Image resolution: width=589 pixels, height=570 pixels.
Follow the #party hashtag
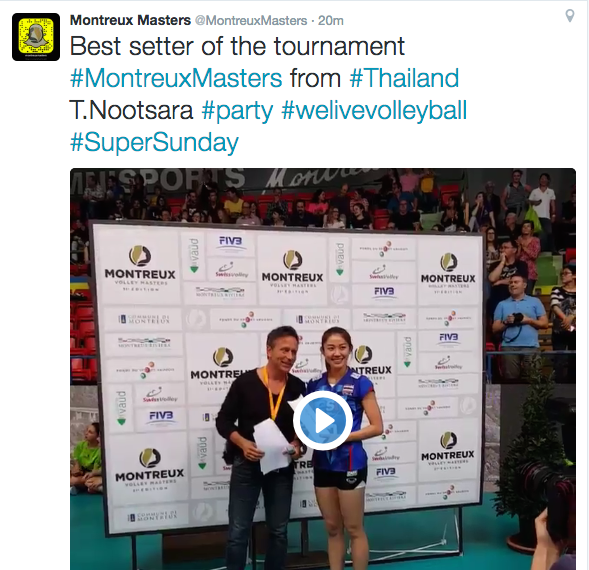(237, 110)
